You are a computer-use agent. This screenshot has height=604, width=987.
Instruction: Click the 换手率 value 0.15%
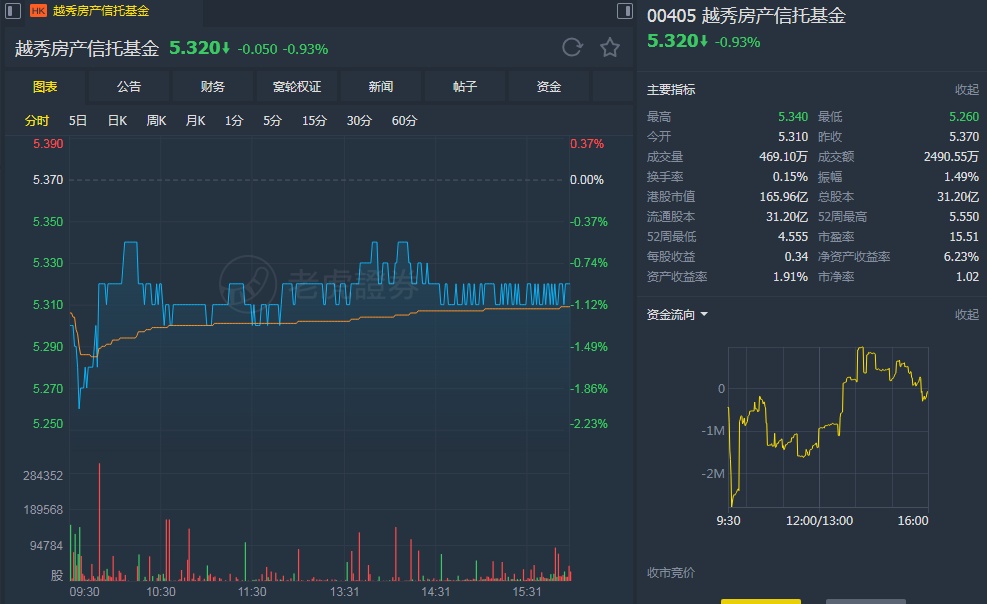(790, 177)
